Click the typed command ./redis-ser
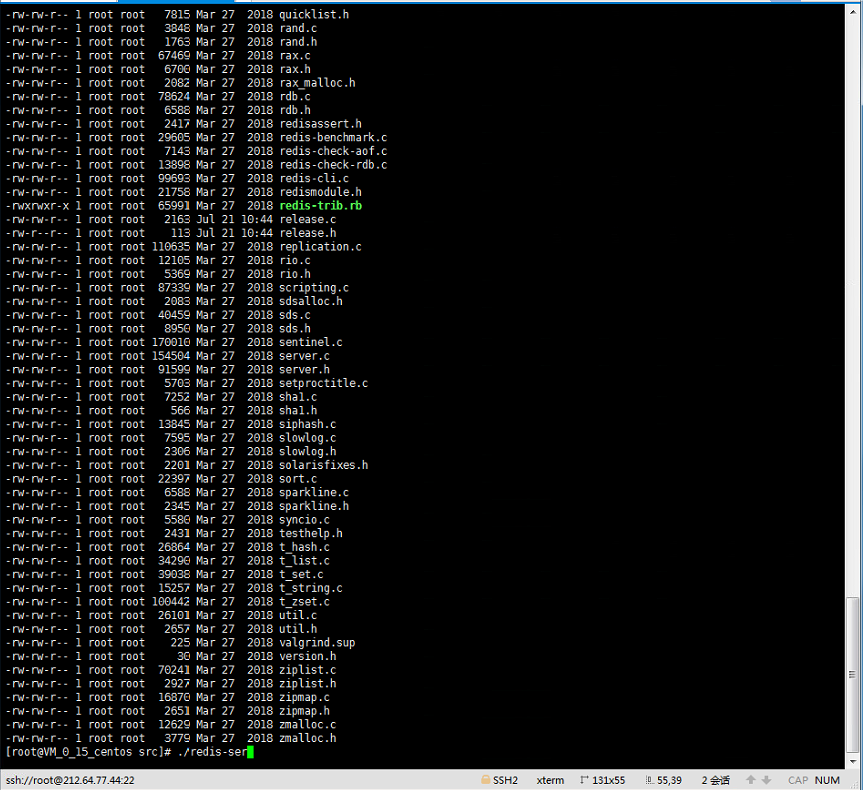Screen dimensions: 863x790 pyautogui.click(x=212, y=751)
